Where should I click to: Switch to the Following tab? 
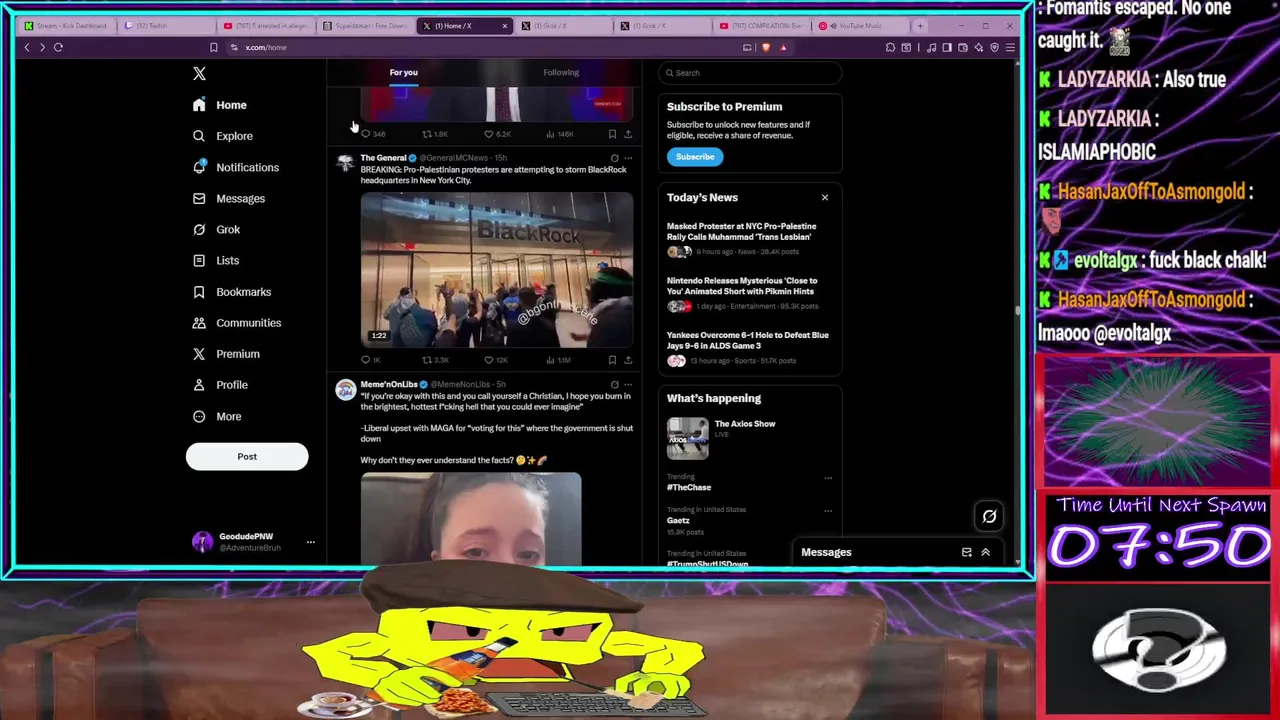pyautogui.click(x=561, y=72)
